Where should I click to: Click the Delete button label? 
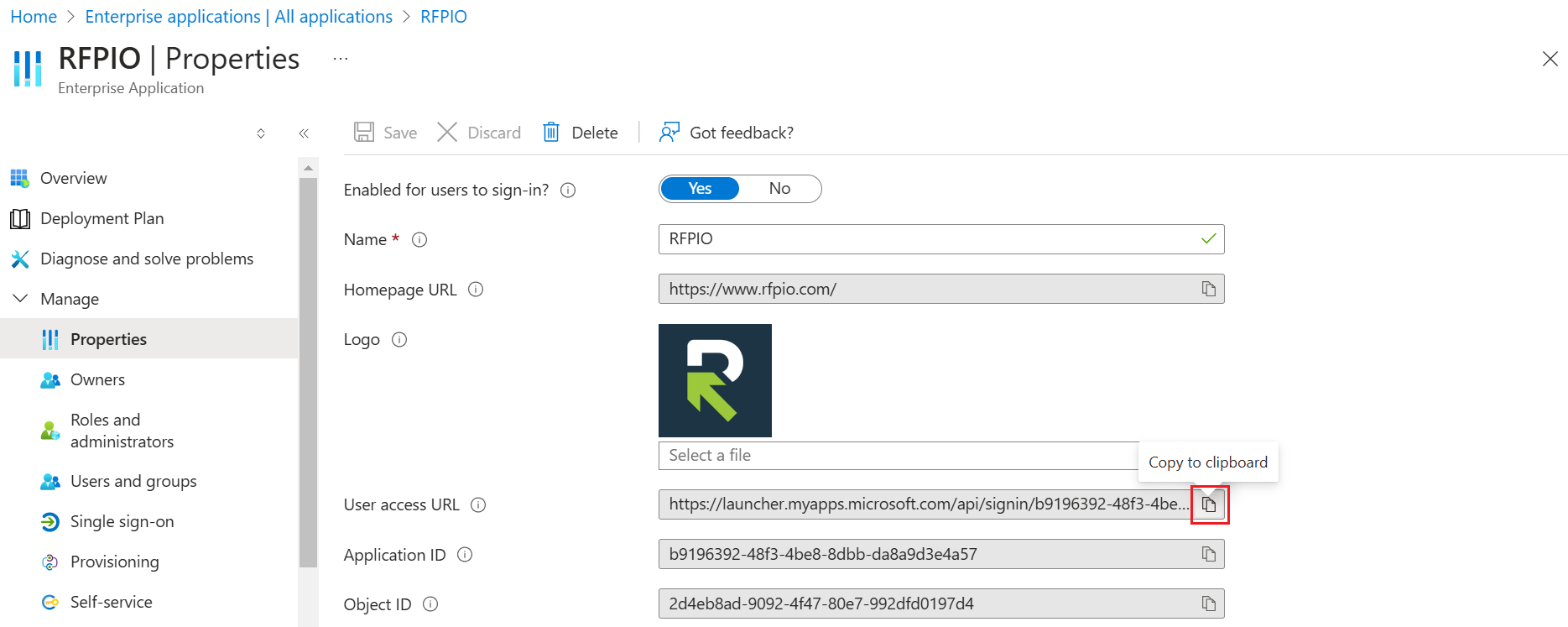click(x=595, y=133)
